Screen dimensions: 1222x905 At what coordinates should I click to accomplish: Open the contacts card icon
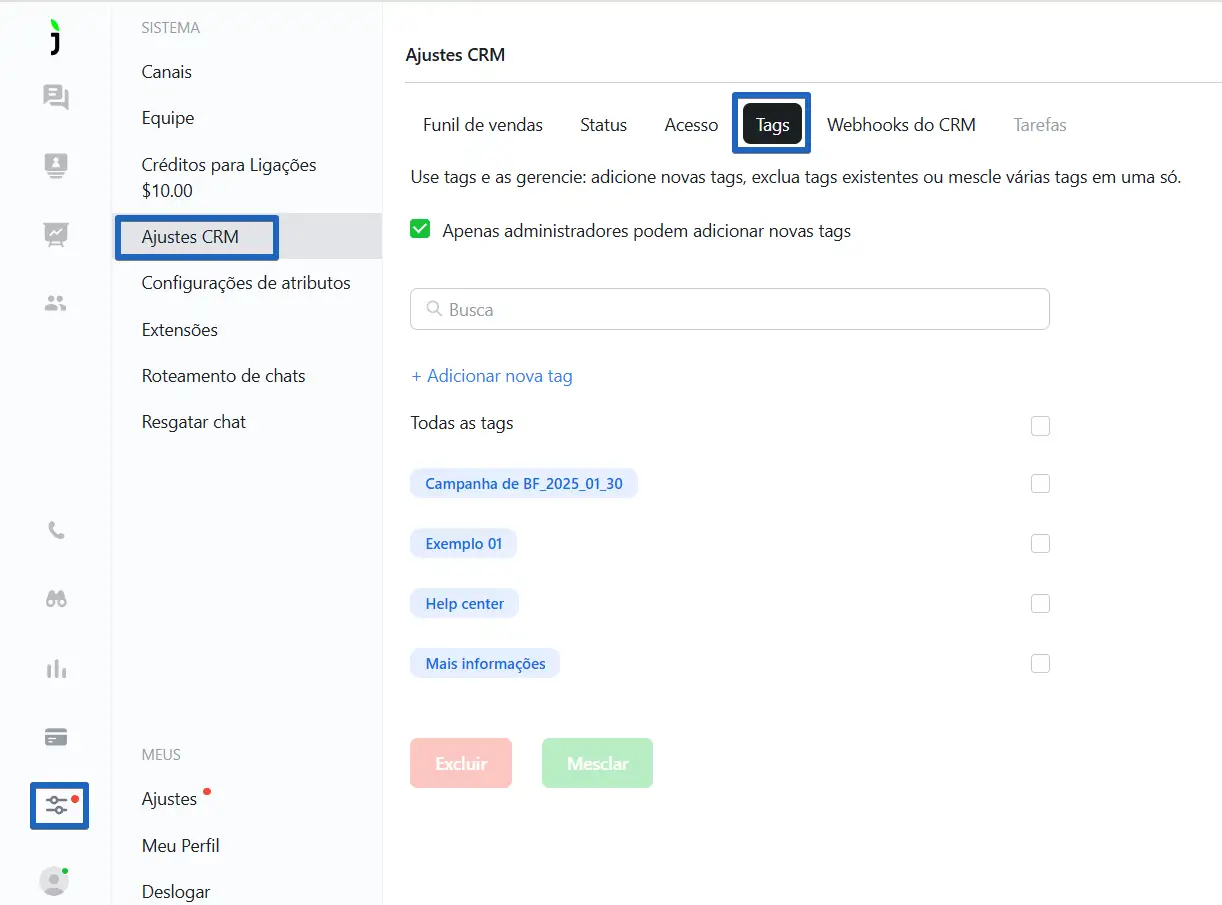click(x=56, y=165)
